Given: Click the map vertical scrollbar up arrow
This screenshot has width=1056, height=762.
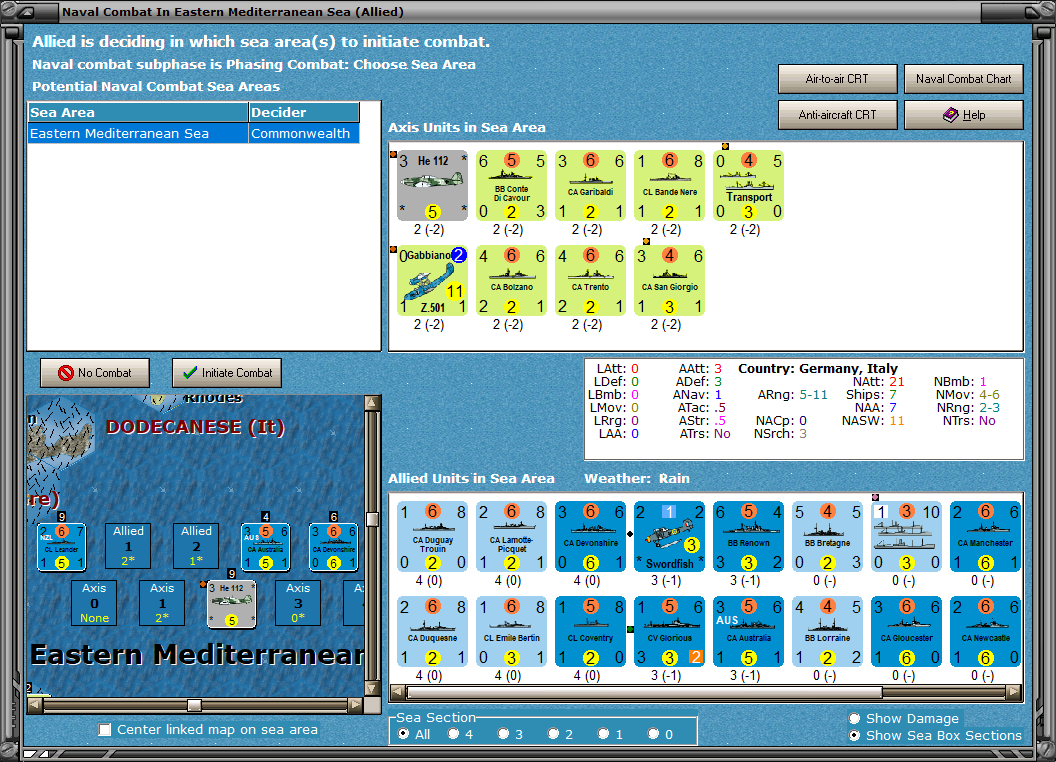Looking at the screenshot, I should (372, 403).
